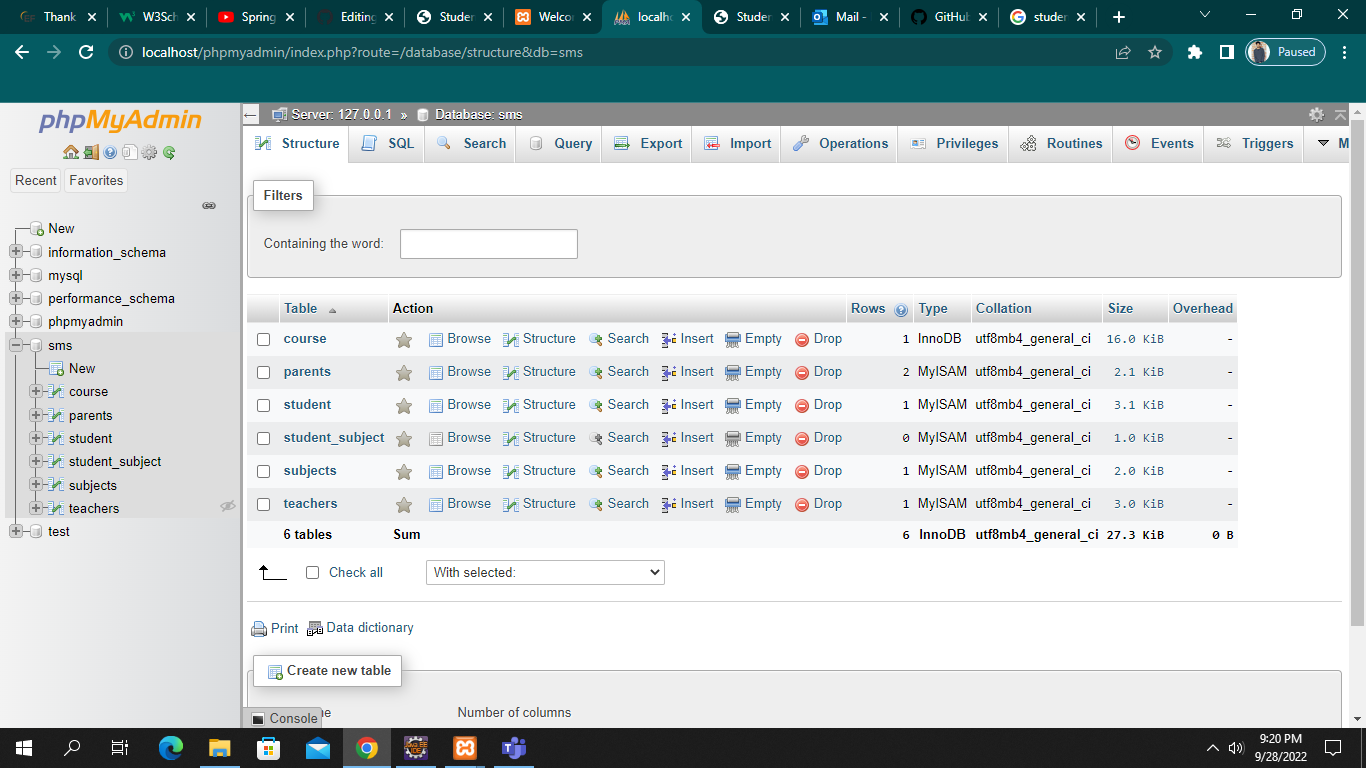Image resolution: width=1366 pixels, height=768 pixels.
Task: Switch to the Triggers tab
Action: pos(1255,143)
